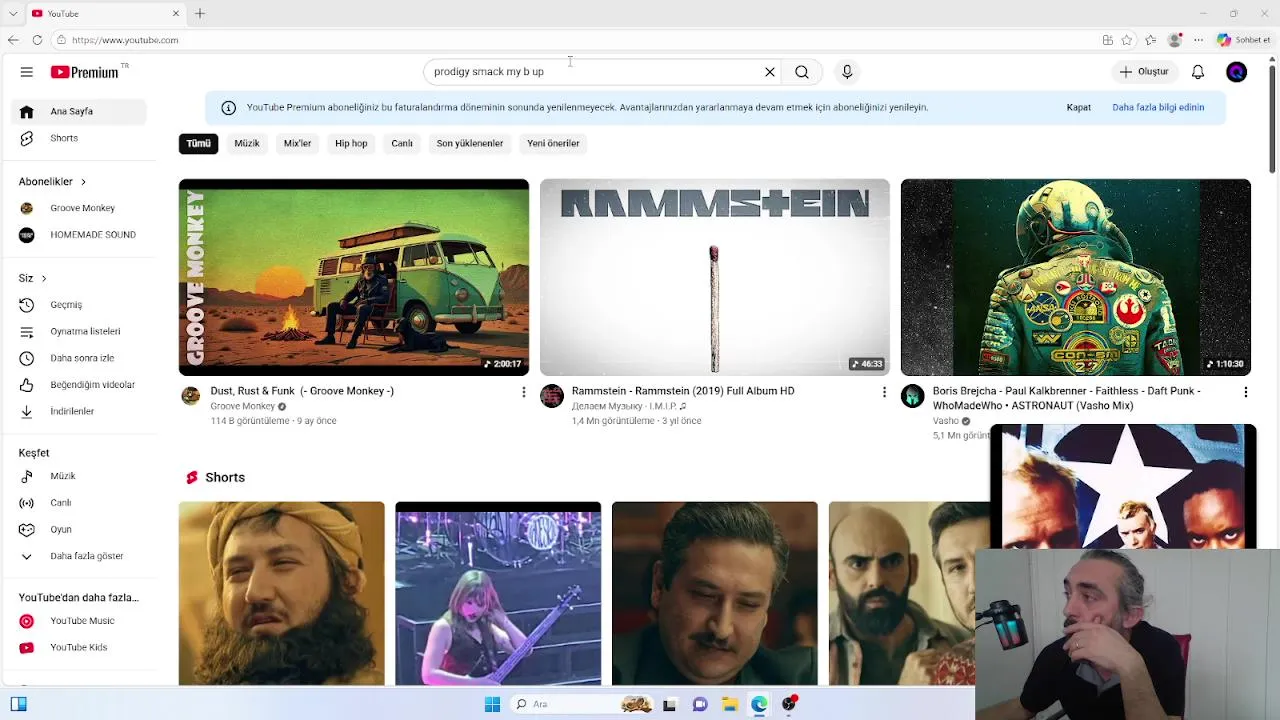This screenshot has width=1280, height=720.
Task: Go back in the browser
Action: click(x=13, y=40)
